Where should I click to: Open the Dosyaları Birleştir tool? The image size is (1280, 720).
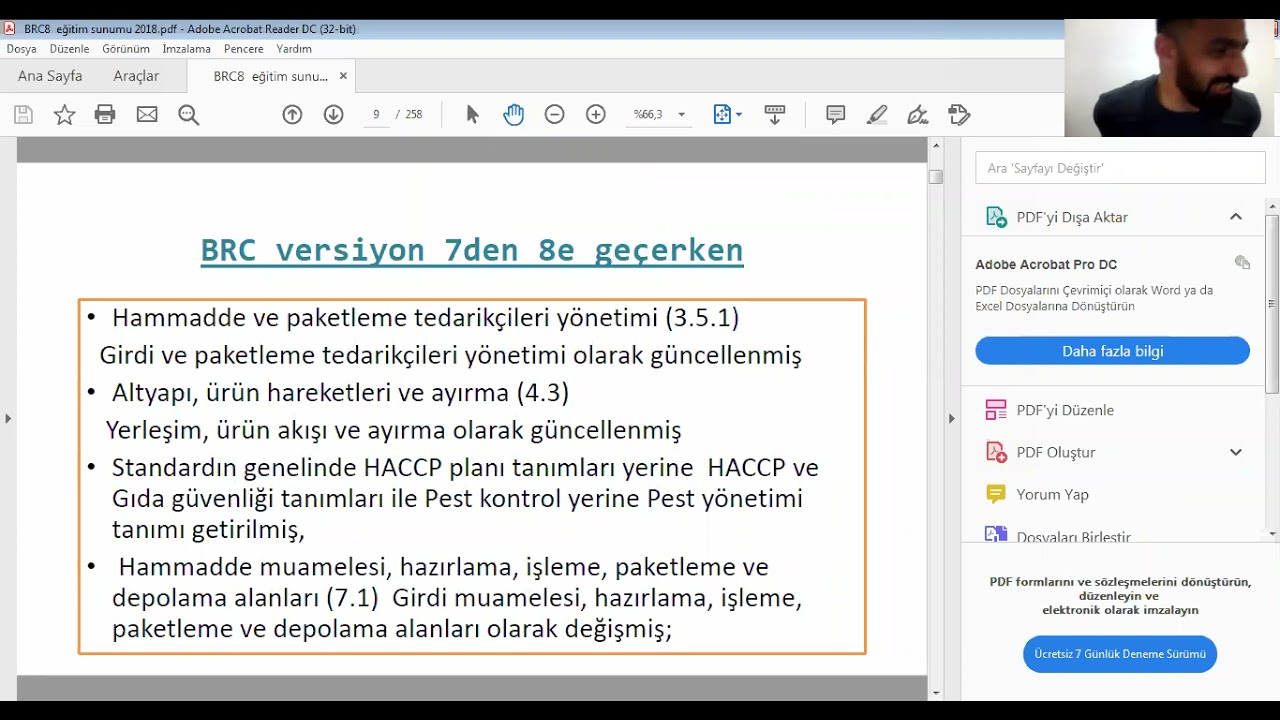(1074, 536)
